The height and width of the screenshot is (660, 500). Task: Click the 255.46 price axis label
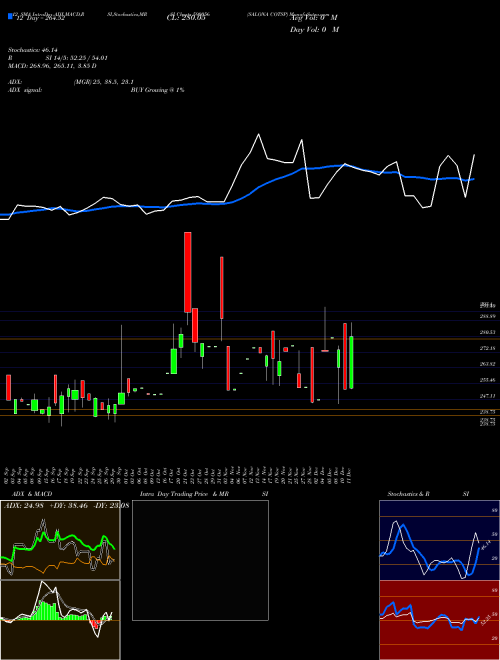click(487, 380)
